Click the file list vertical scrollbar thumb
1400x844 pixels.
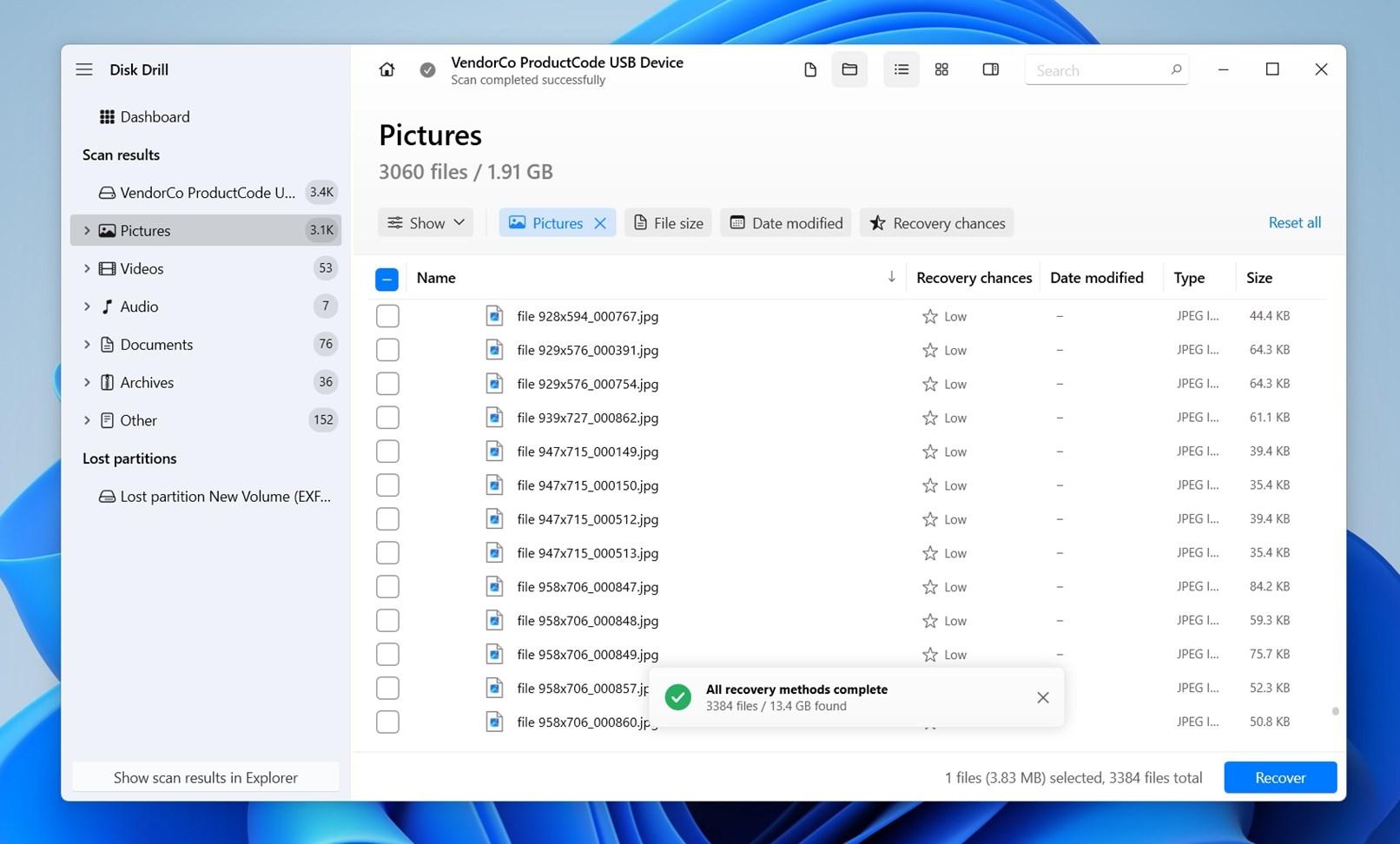1335,711
